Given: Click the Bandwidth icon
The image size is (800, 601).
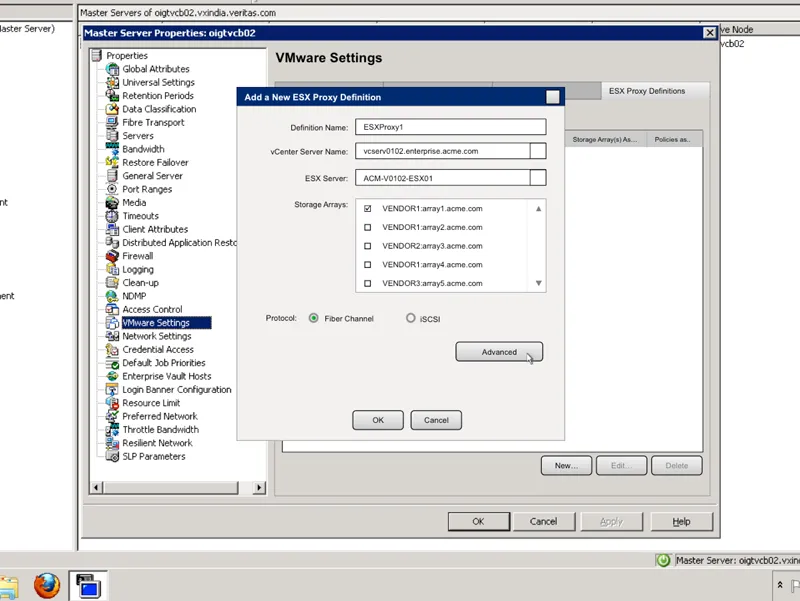Looking at the screenshot, I should point(112,148).
